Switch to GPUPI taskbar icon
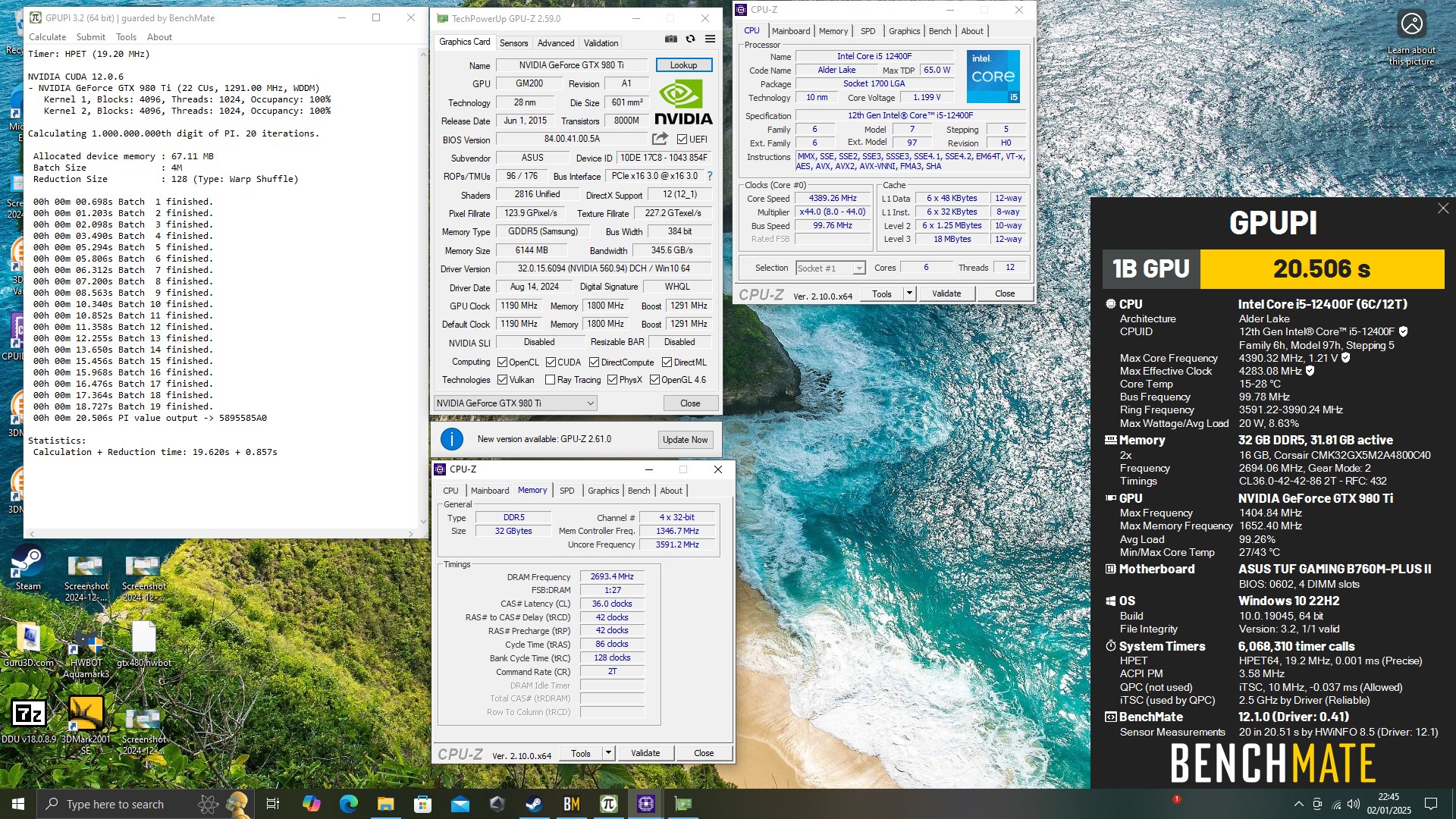 (x=608, y=804)
